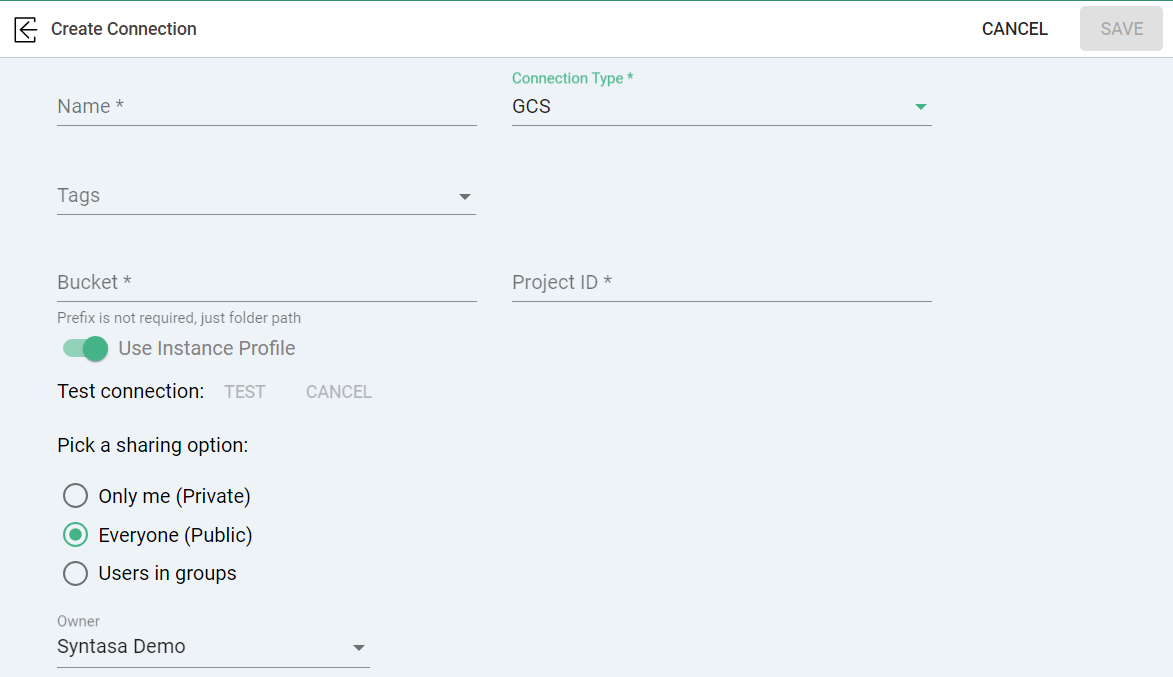Toggle the Use Instance Profile switch

tap(85, 348)
